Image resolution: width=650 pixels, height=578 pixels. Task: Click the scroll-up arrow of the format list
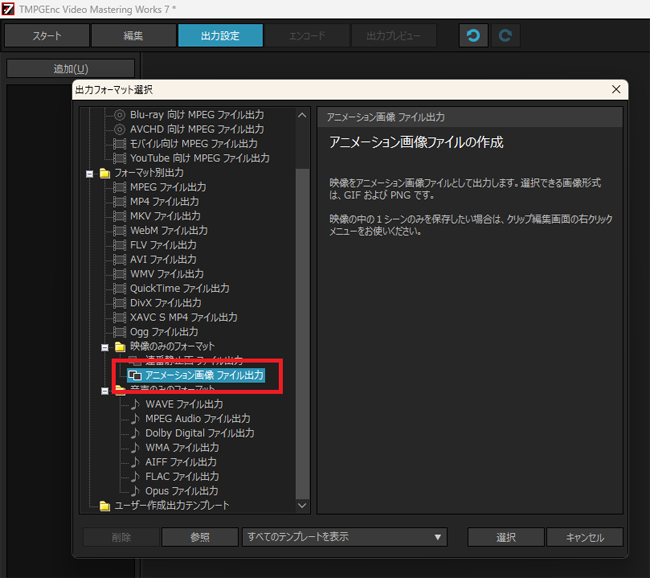(x=302, y=115)
